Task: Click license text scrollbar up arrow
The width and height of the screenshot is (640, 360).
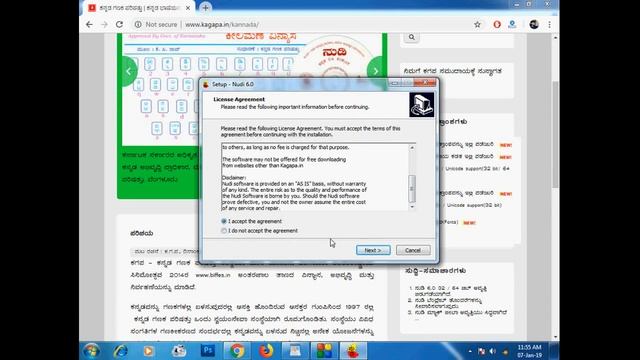Action: [412, 147]
